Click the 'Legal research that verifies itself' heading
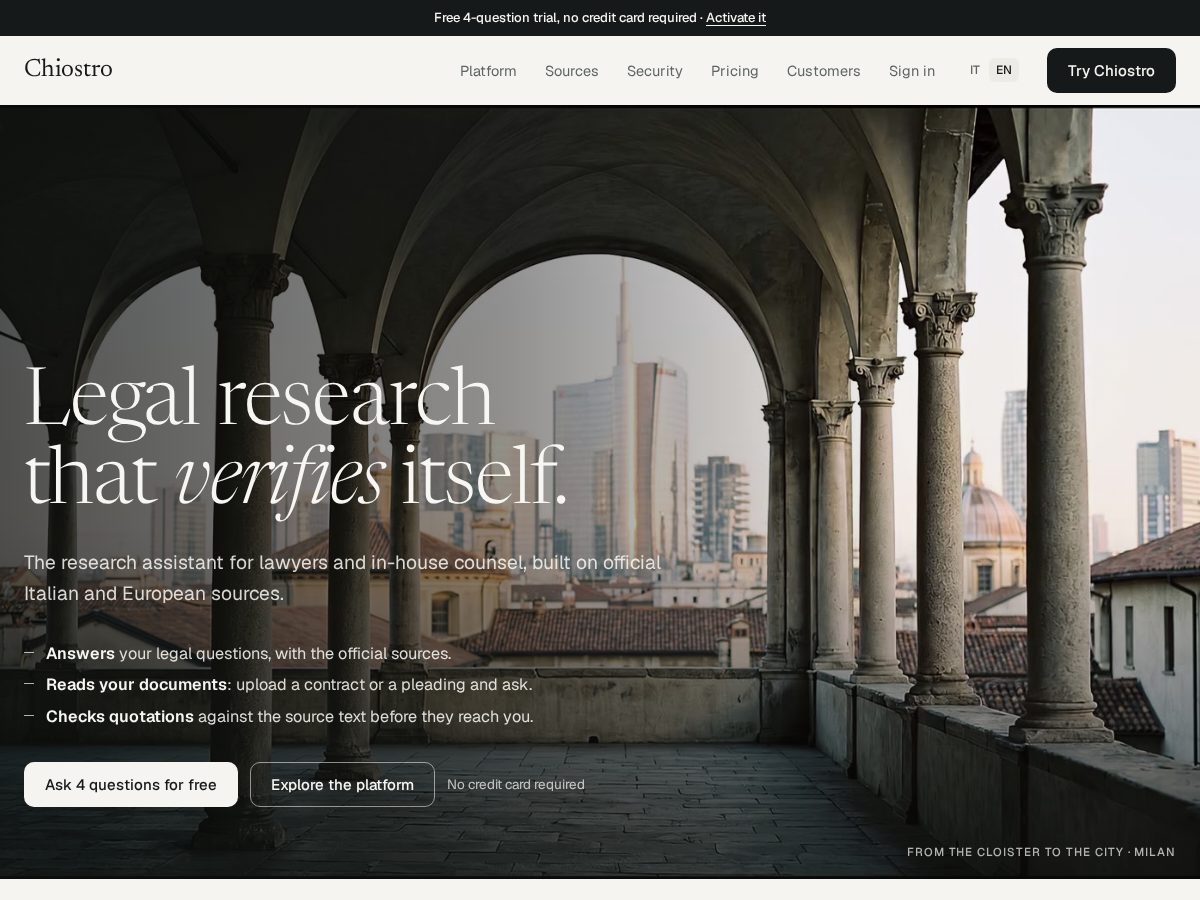1200x900 pixels. [x=296, y=437]
